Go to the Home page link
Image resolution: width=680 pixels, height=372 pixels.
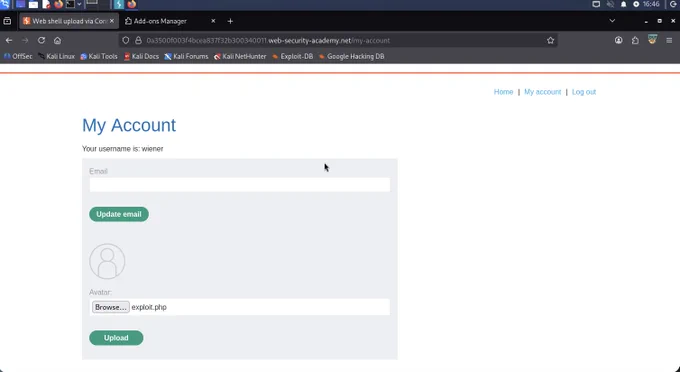tap(503, 92)
